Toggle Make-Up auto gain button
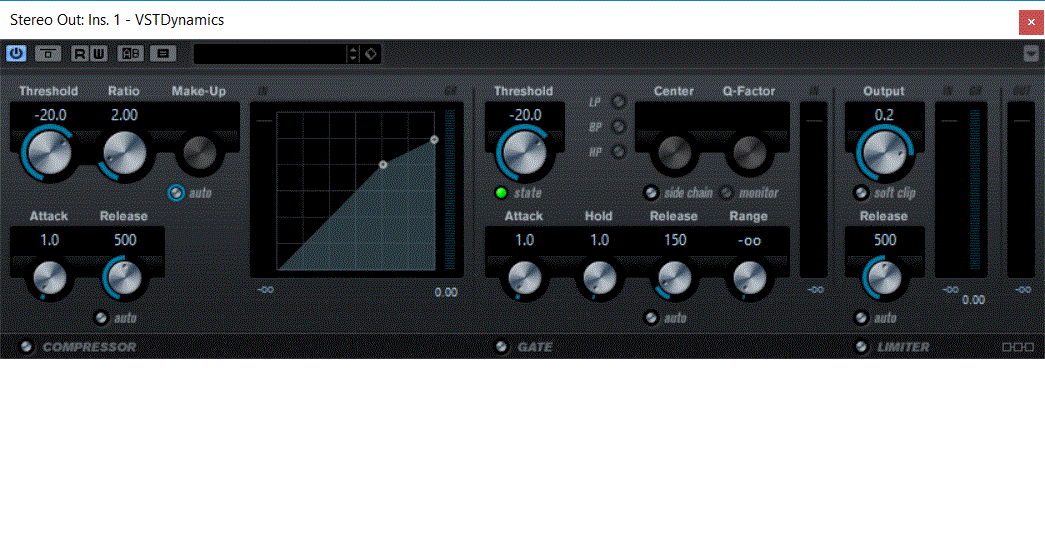 click(x=175, y=193)
